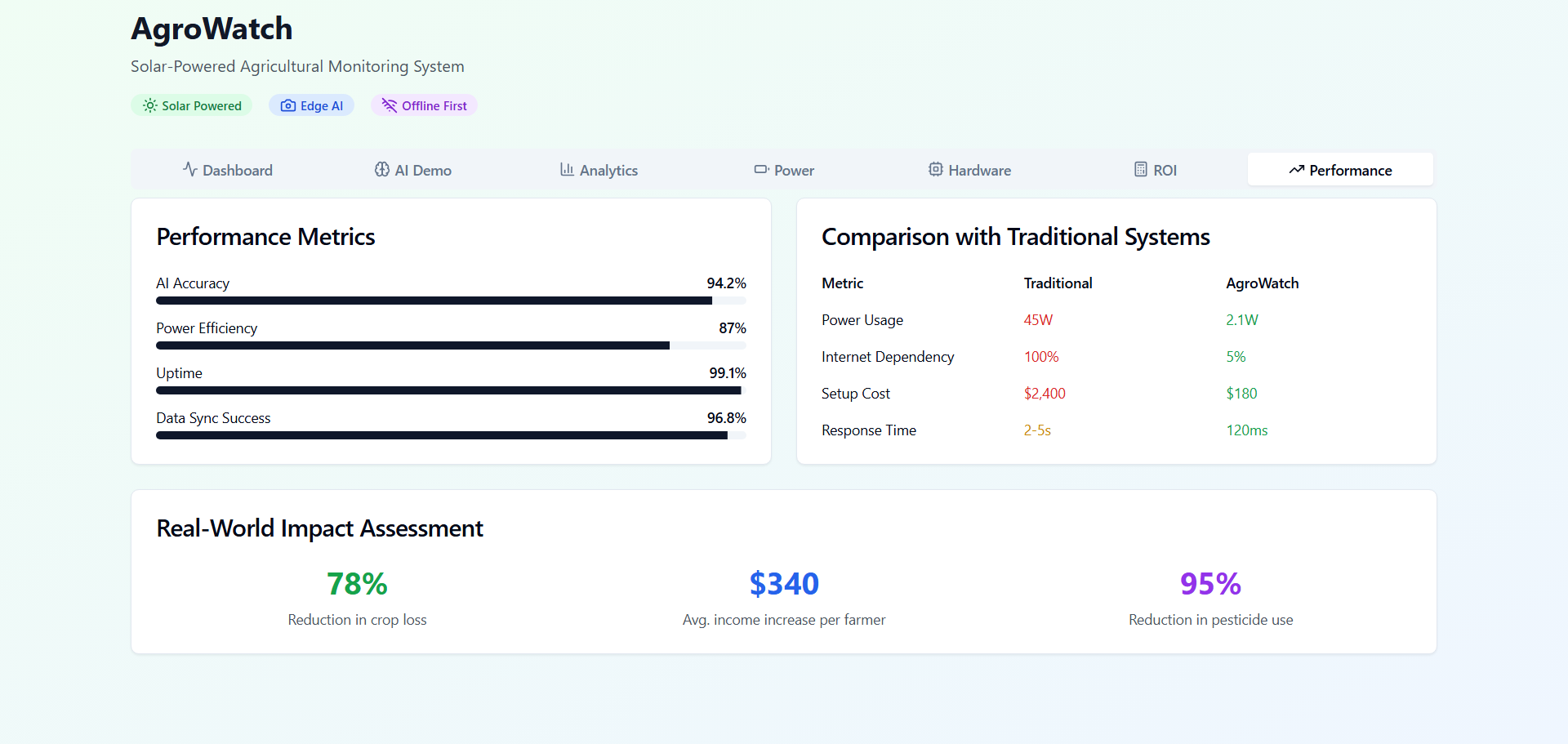Image resolution: width=1568 pixels, height=744 pixels.
Task: Click the AI Accuracy label
Action: pos(193,283)
